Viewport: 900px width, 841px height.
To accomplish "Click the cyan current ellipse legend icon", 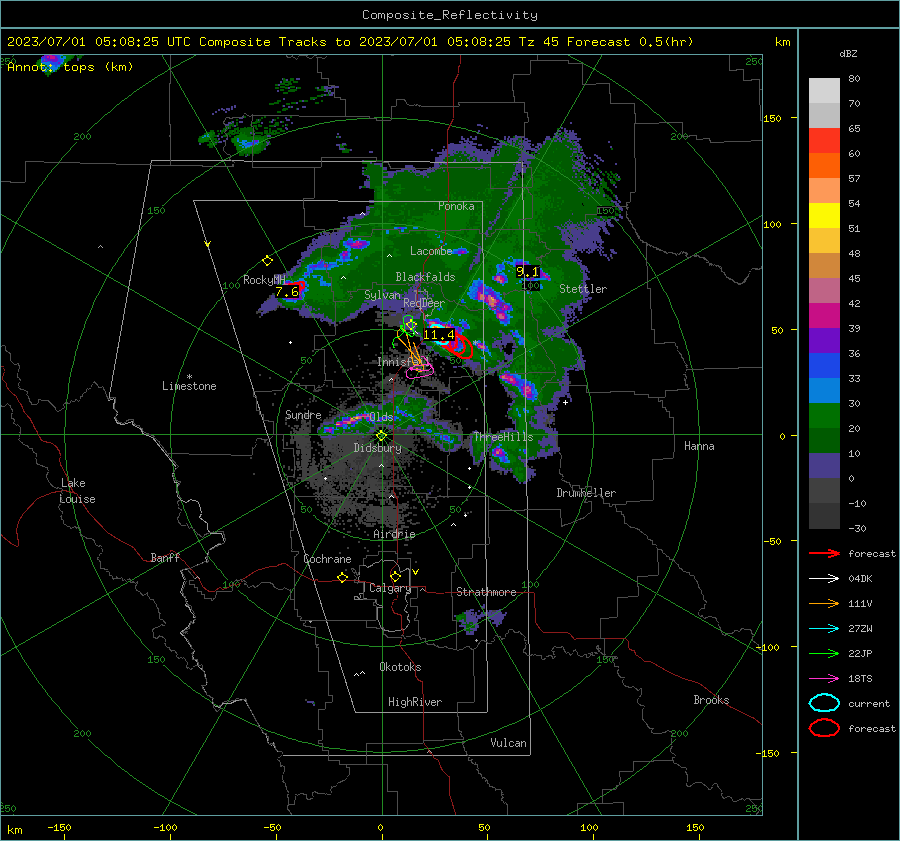I will [x=824, y=703].
